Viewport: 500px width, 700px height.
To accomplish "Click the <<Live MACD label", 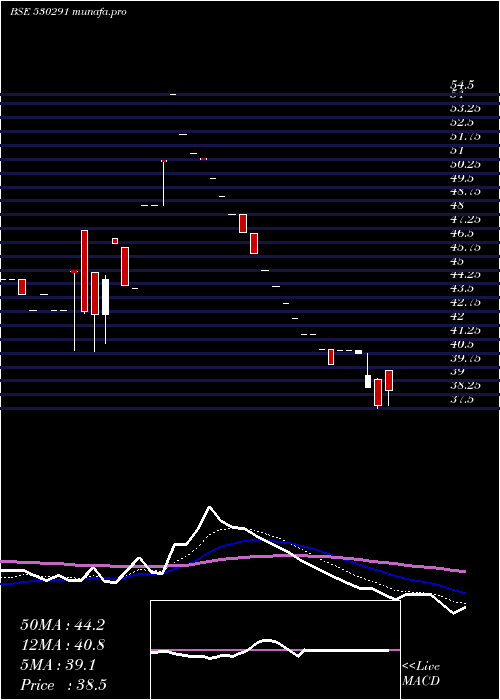I will [x=421, y=674].
